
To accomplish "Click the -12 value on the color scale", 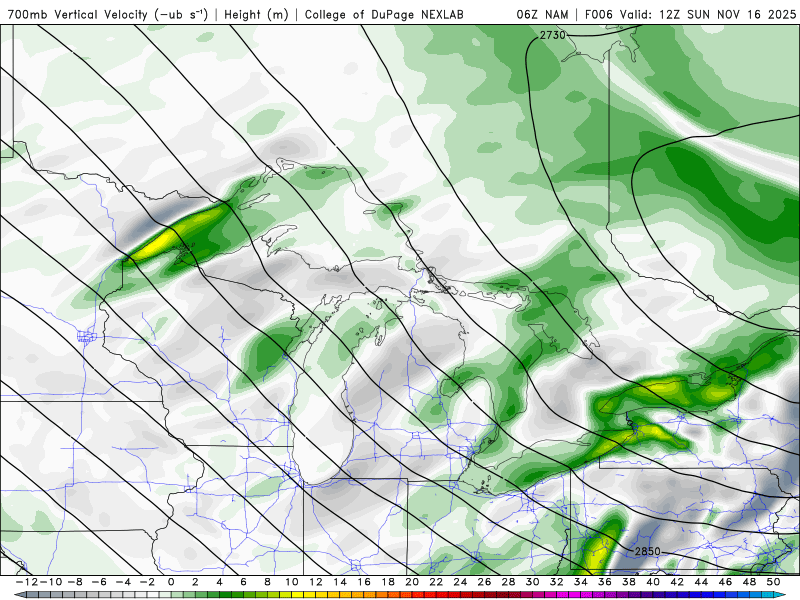I will click(27, 582).
